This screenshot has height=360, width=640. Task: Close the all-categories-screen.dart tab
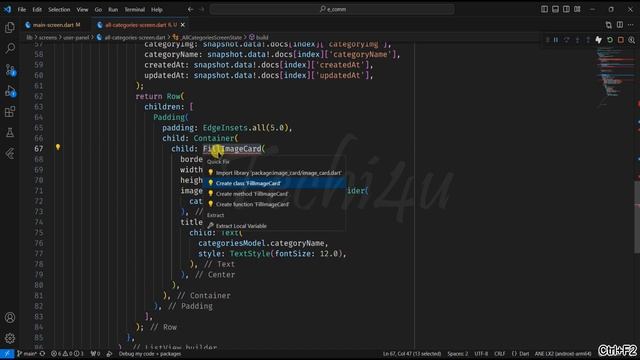[183, 25]
